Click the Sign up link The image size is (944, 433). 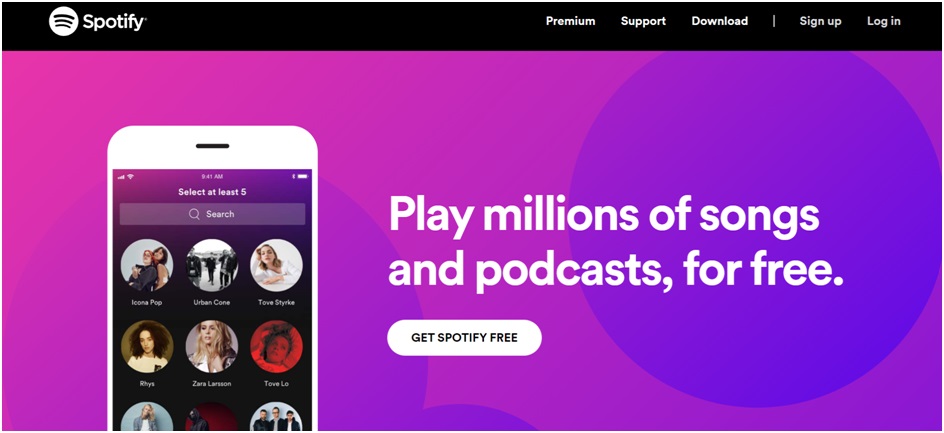820,21
